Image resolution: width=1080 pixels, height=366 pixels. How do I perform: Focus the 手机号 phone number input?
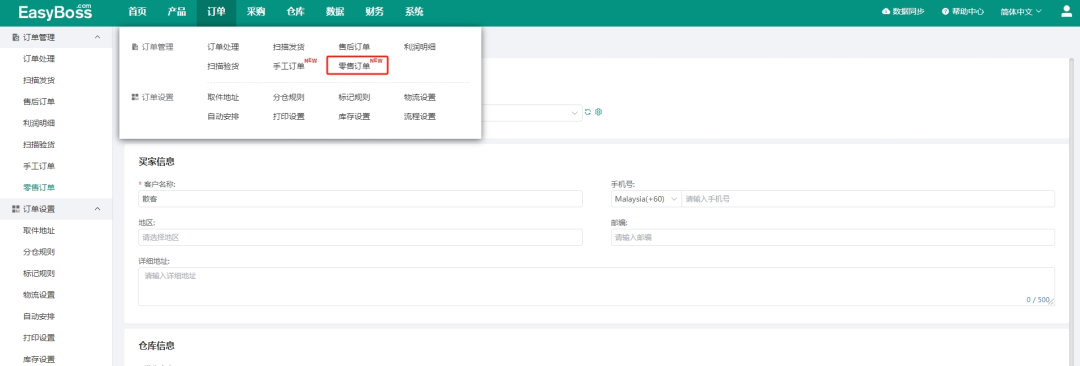[868, 199]
